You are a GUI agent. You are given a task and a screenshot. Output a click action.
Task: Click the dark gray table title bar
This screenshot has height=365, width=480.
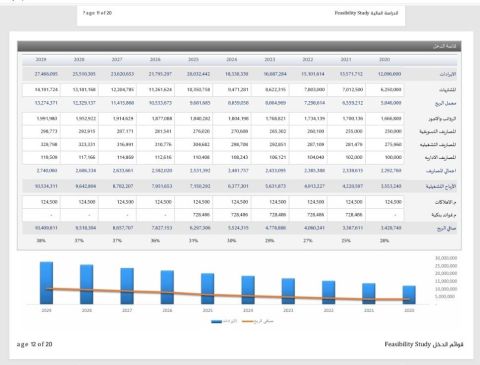[239, 46]
